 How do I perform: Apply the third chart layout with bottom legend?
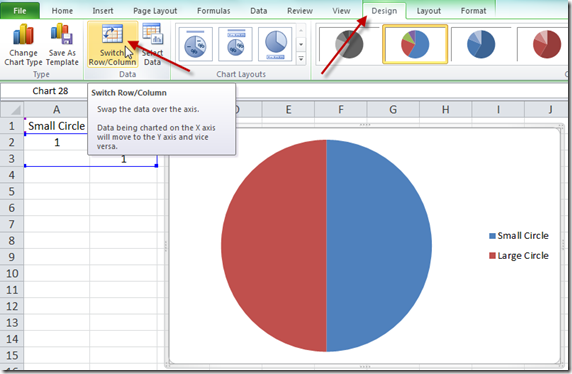click(x=275, y=44)
